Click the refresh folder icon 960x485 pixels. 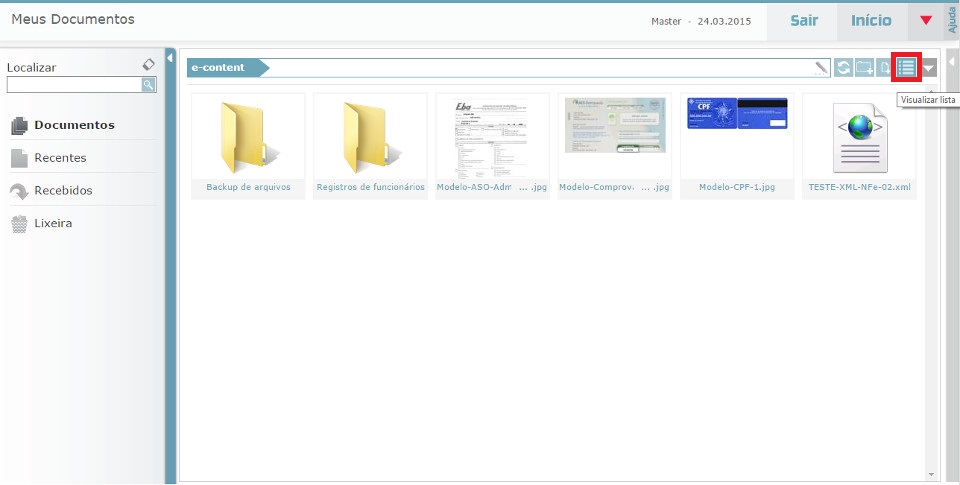coord(844,68)
